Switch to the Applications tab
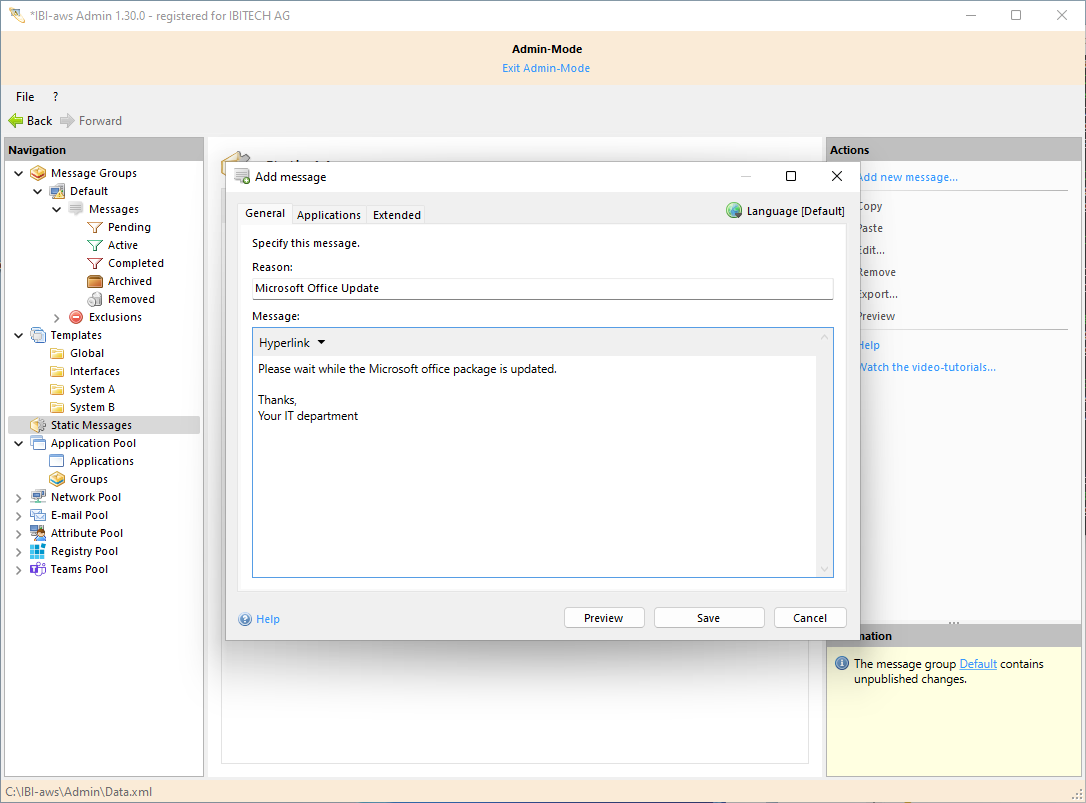The image size is (1086, 803). (329, 215)
